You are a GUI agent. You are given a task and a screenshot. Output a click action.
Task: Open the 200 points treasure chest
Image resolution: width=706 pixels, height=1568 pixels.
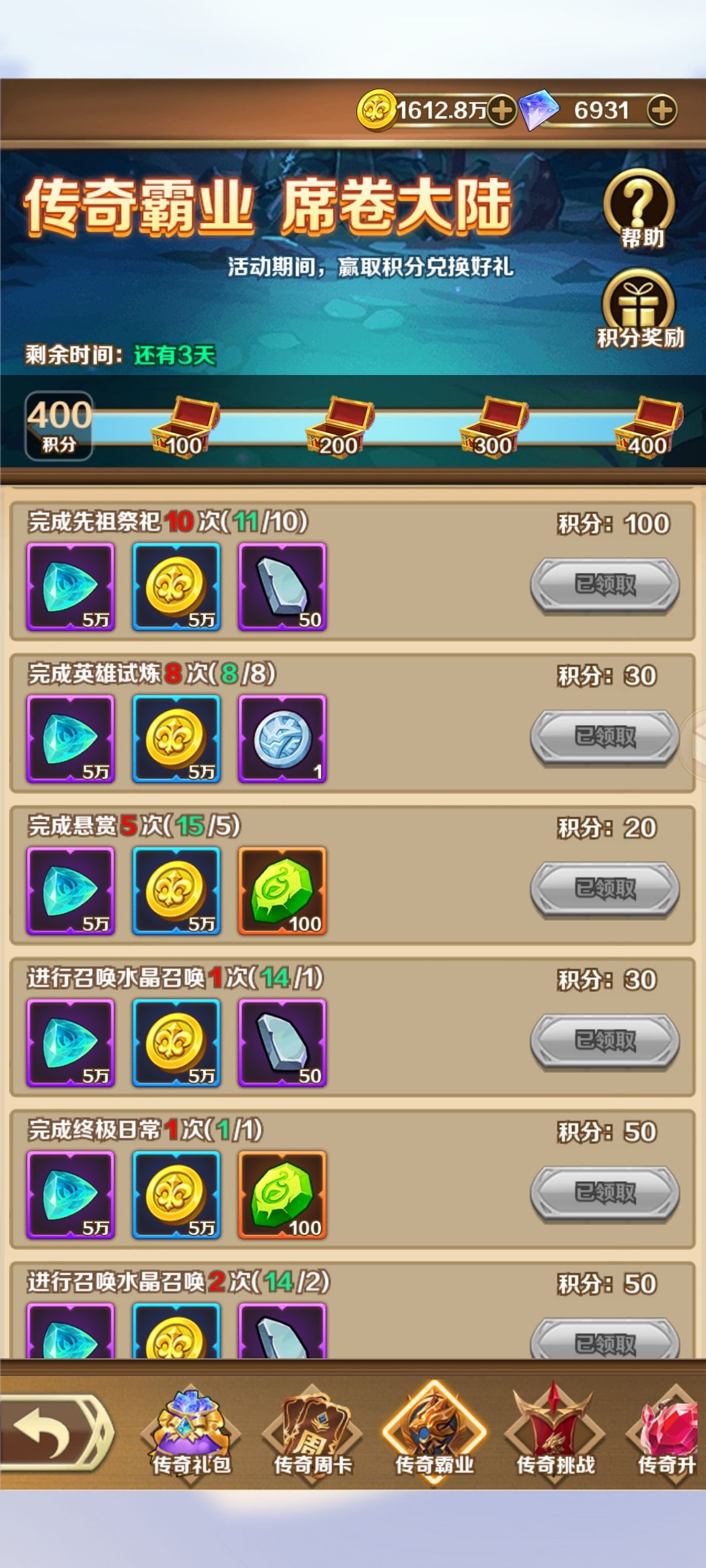(x=339, y=426)
